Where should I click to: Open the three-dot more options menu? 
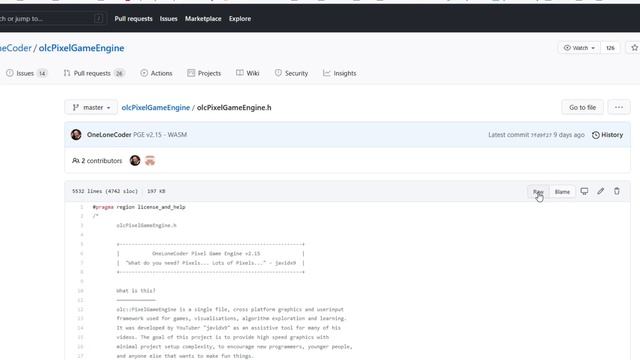pos(619,108)
